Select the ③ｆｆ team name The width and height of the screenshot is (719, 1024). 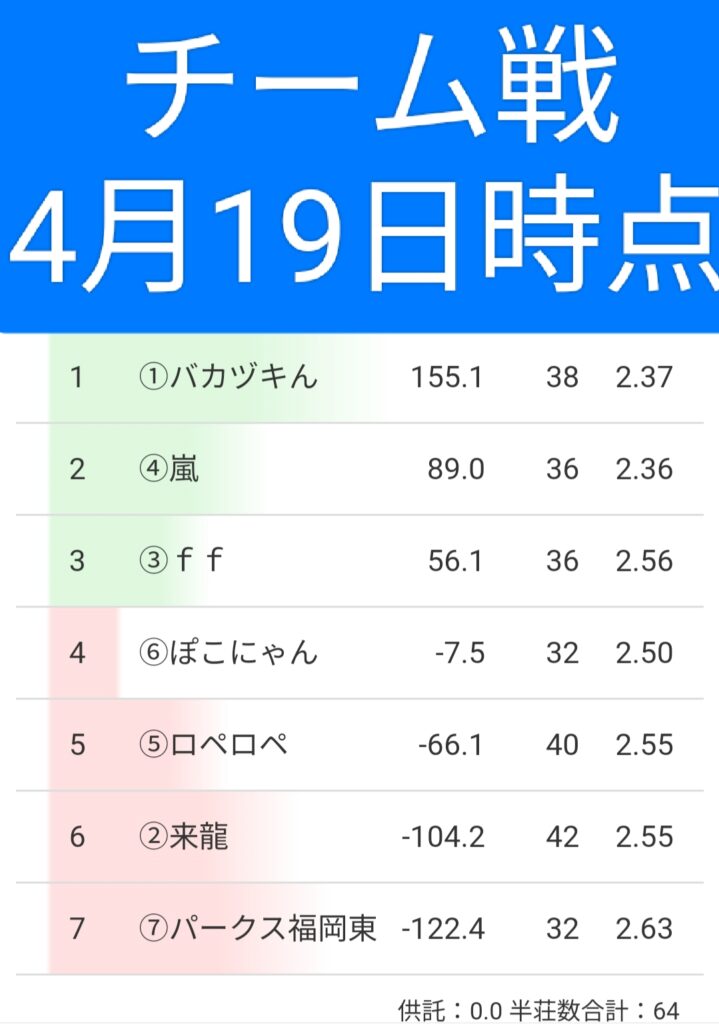(x=180, y=561)
